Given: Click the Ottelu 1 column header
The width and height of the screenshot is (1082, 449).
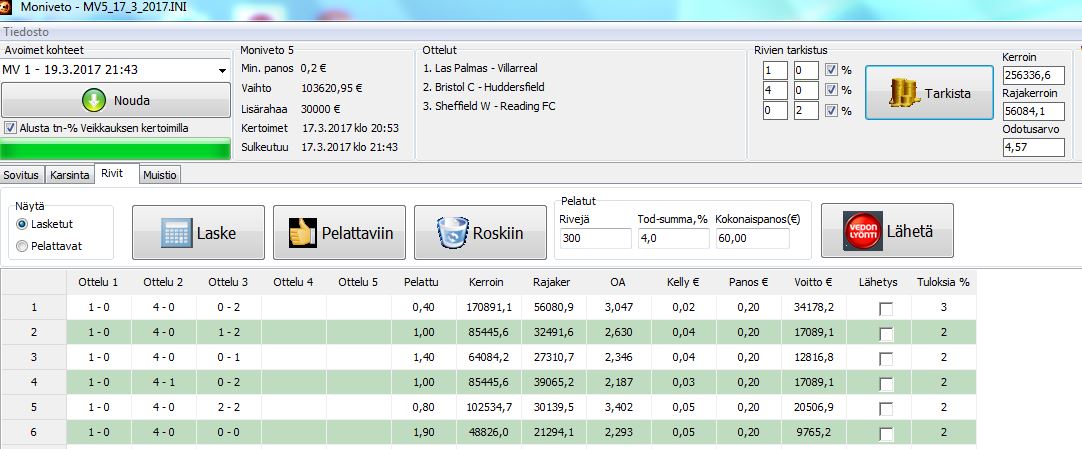Looking at the screenshot, I should point(98,282).
